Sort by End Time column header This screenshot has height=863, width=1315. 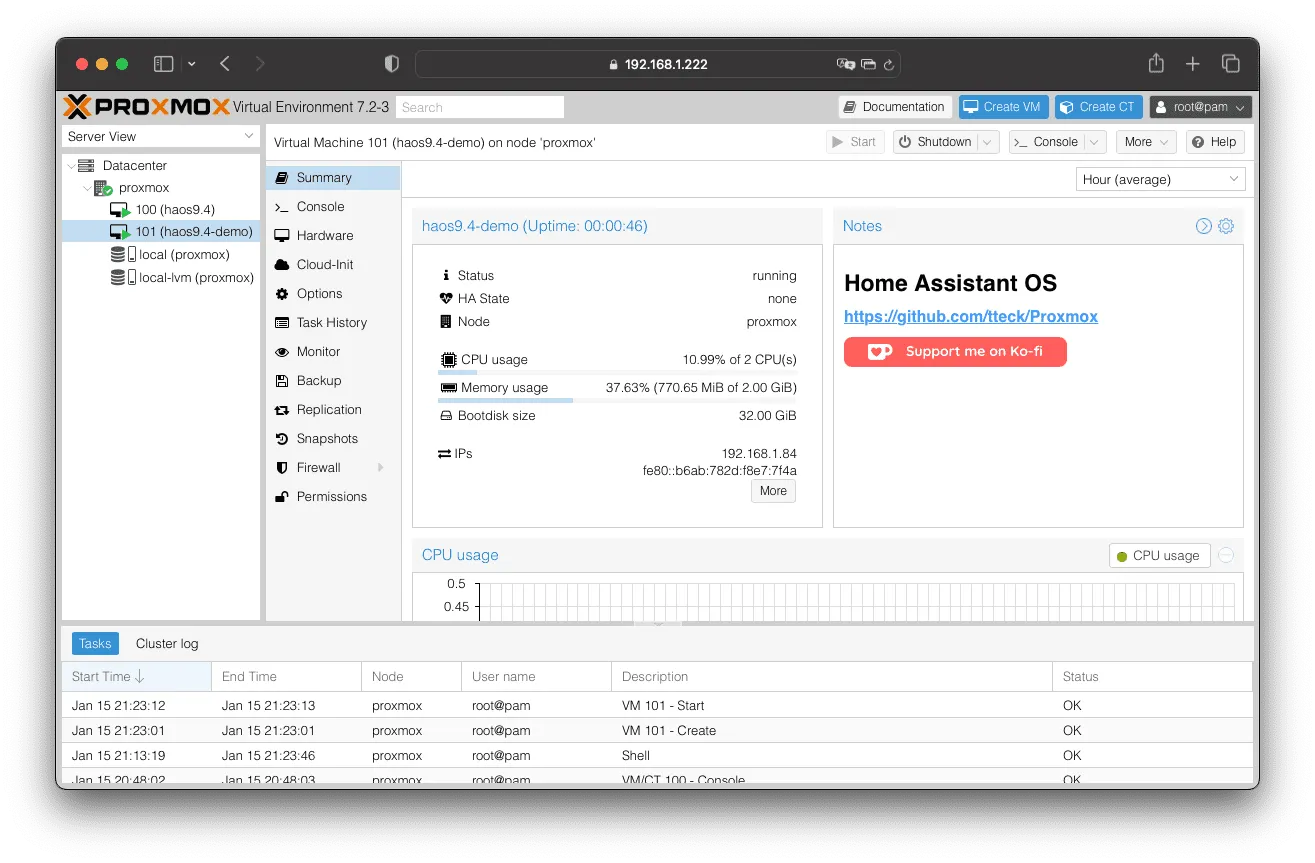[287, 677]
